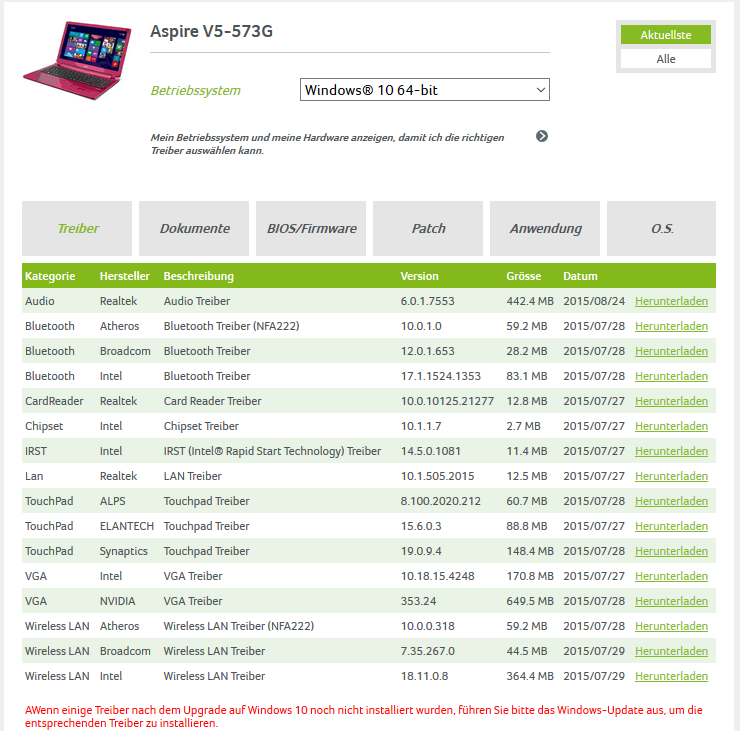The height and width of the screenshot is (731, 740).
Task: Select the Alle filter button
Action: tap(665, 59)
